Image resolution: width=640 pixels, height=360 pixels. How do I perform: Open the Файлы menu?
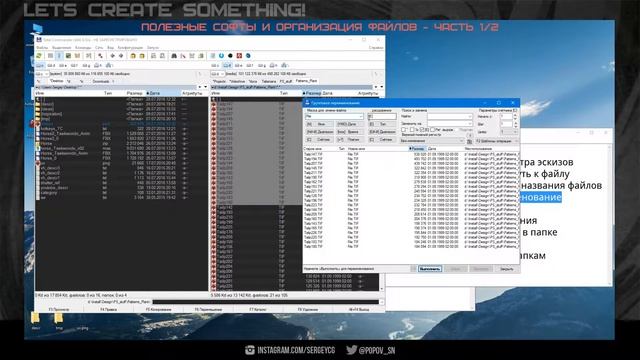pos(42,48)
